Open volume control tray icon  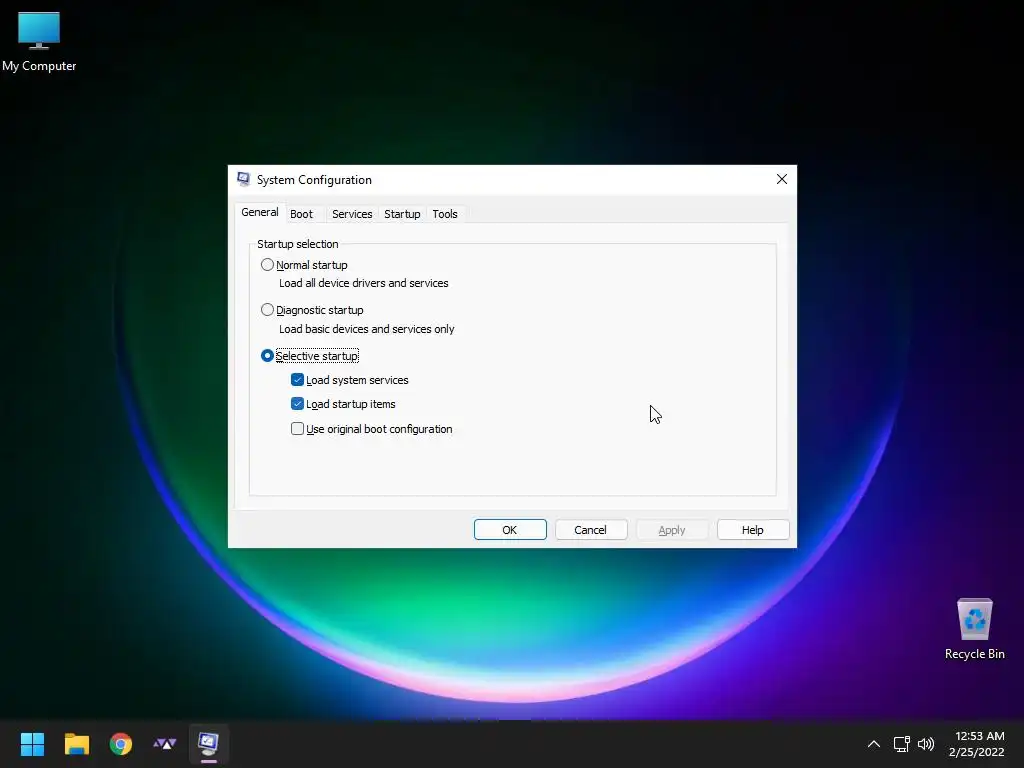coord(926,744)
